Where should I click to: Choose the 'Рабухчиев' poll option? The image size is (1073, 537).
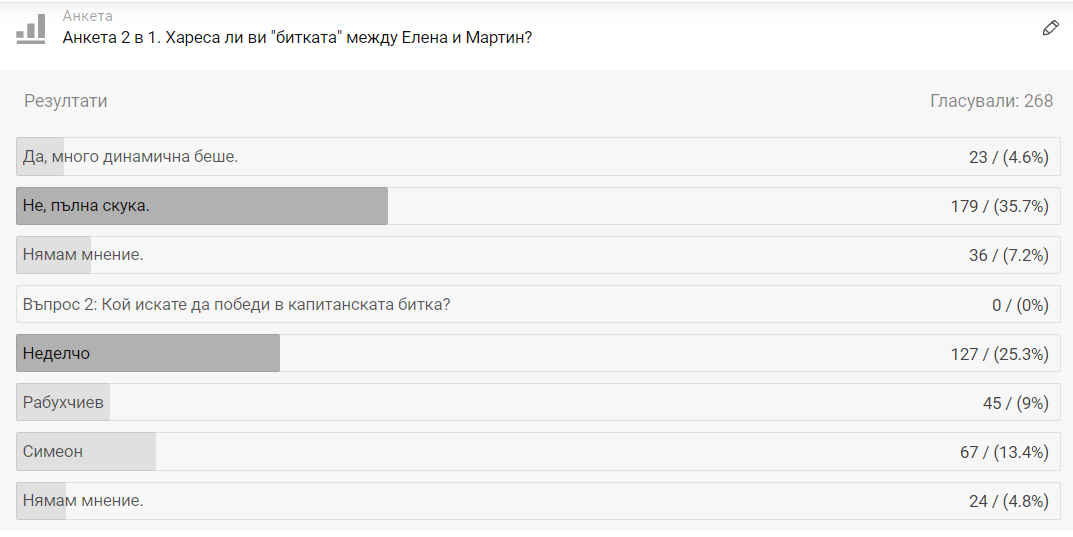[63, 402]
